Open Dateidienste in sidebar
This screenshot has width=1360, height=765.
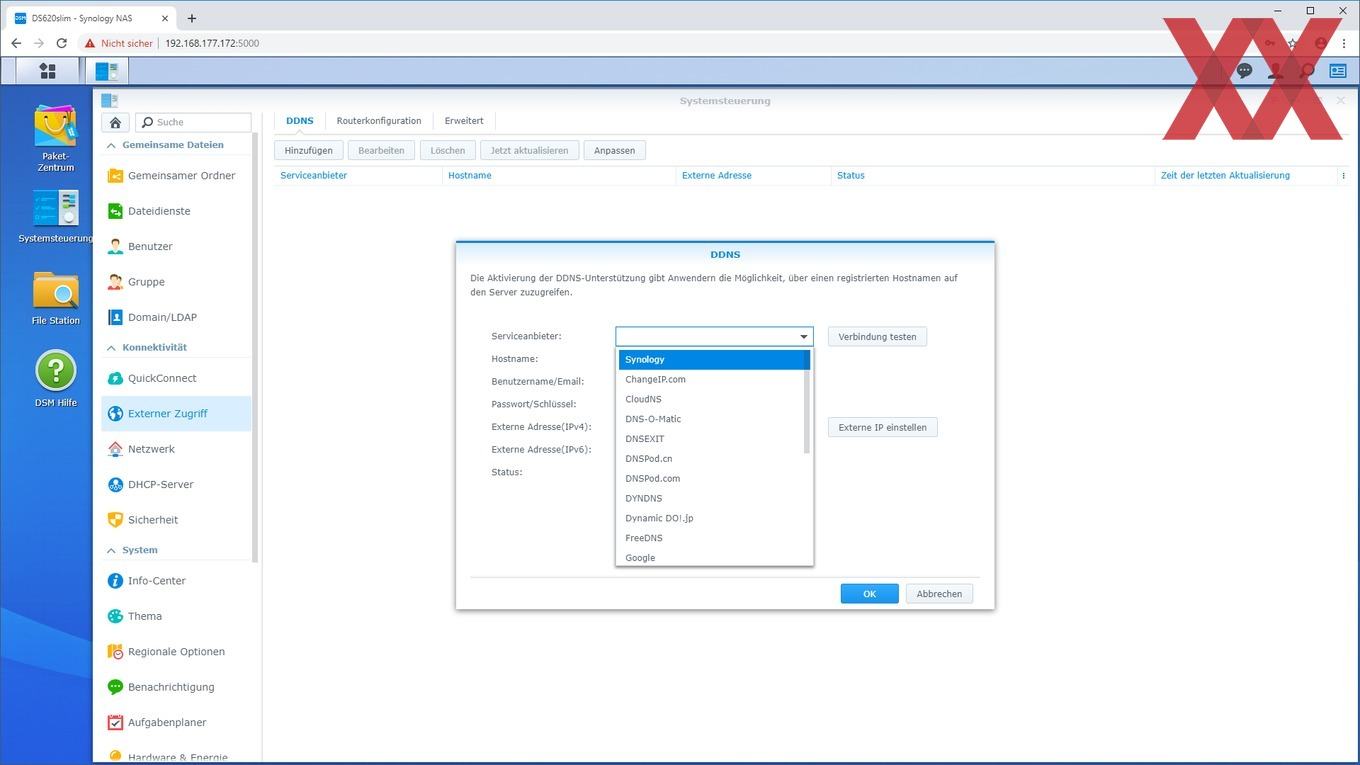point(176,211)
